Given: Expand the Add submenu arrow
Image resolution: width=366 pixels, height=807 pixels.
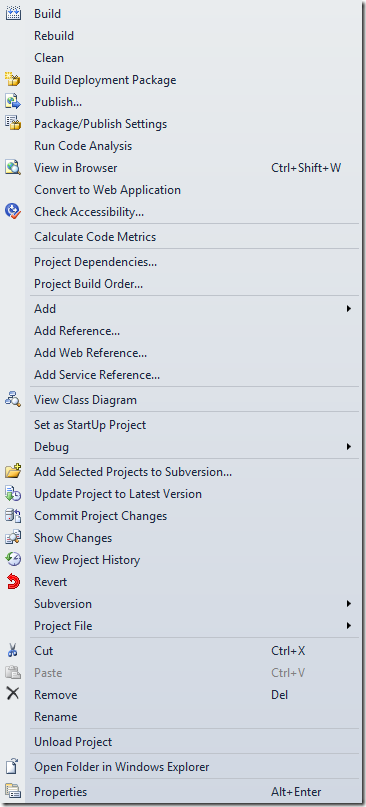Looking at the screenshot, I should pos(348,309).
